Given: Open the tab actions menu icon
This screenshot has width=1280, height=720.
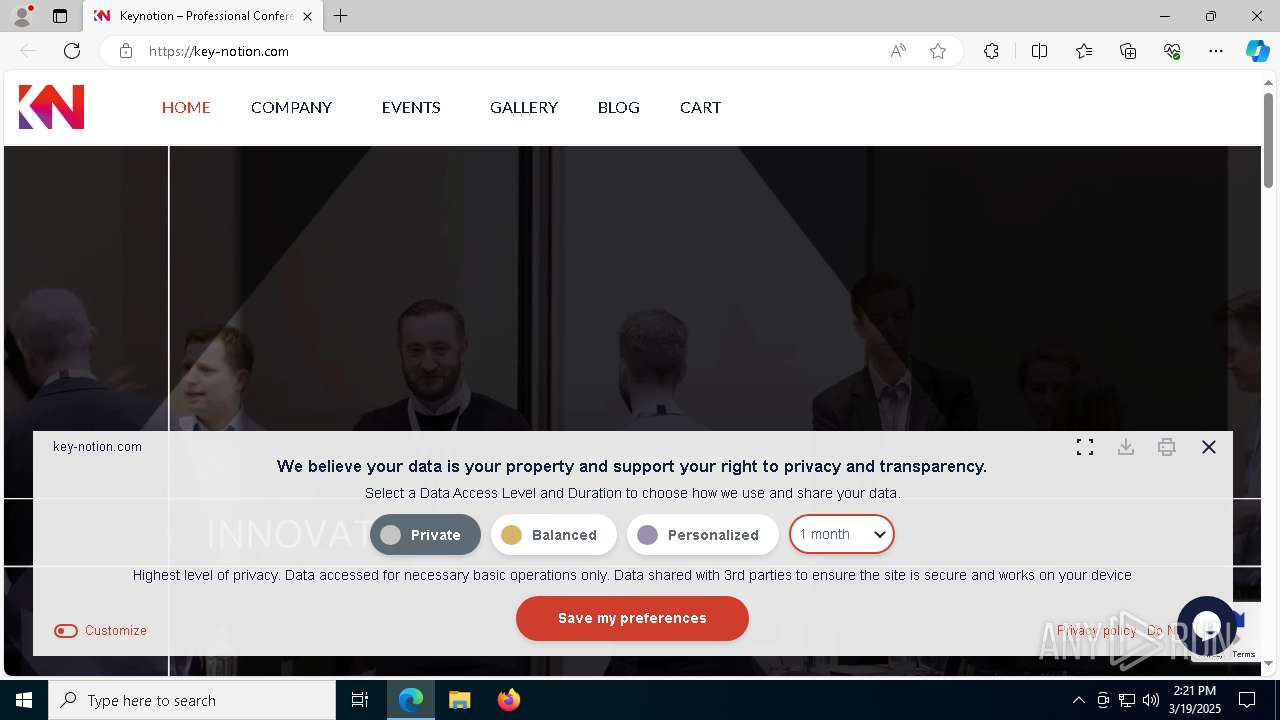Looking at the screenshot, I should click(x=60, y=16).
